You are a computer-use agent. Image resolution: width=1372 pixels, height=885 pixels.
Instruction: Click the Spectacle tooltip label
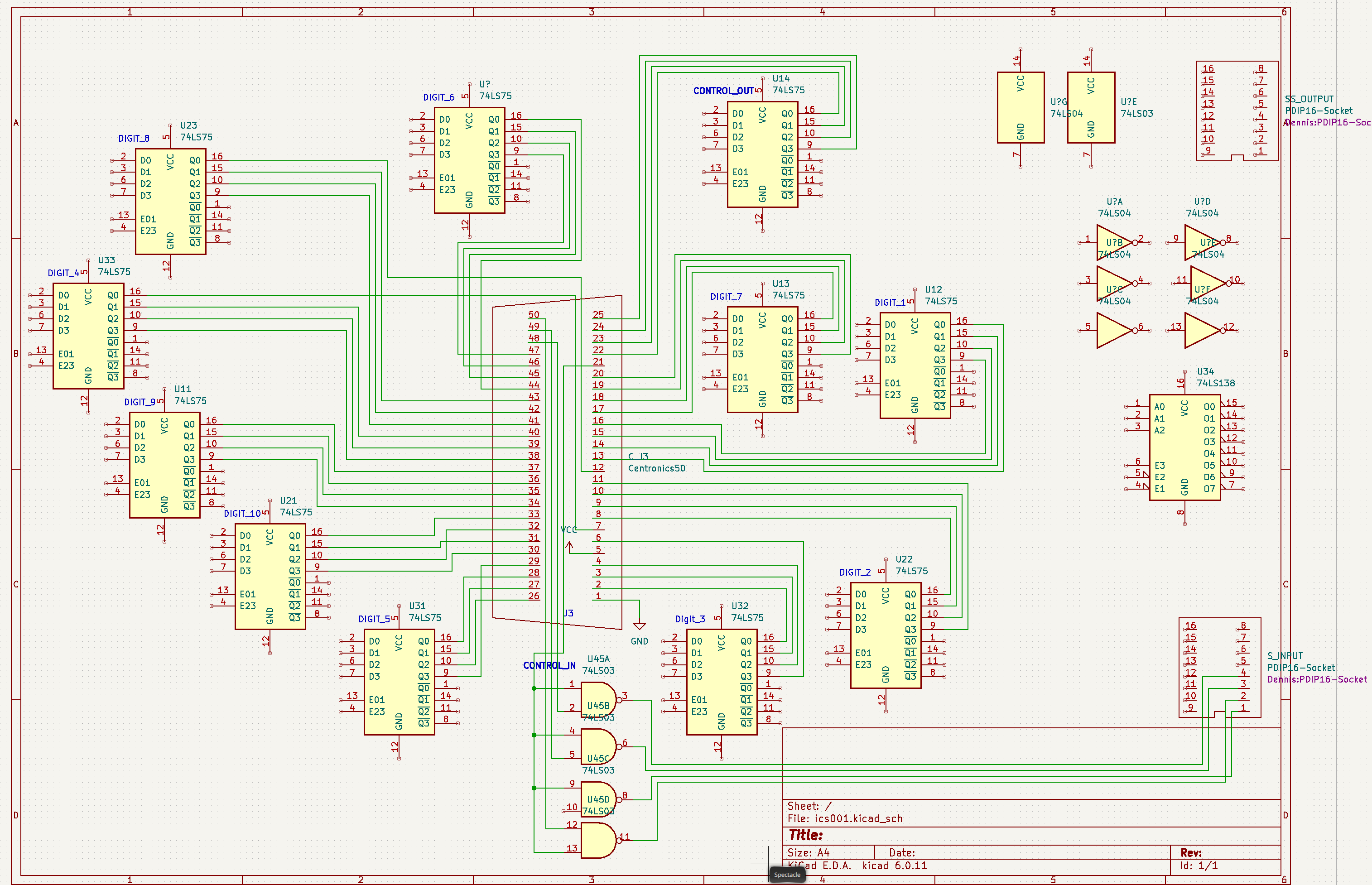[x=787, y=875]
